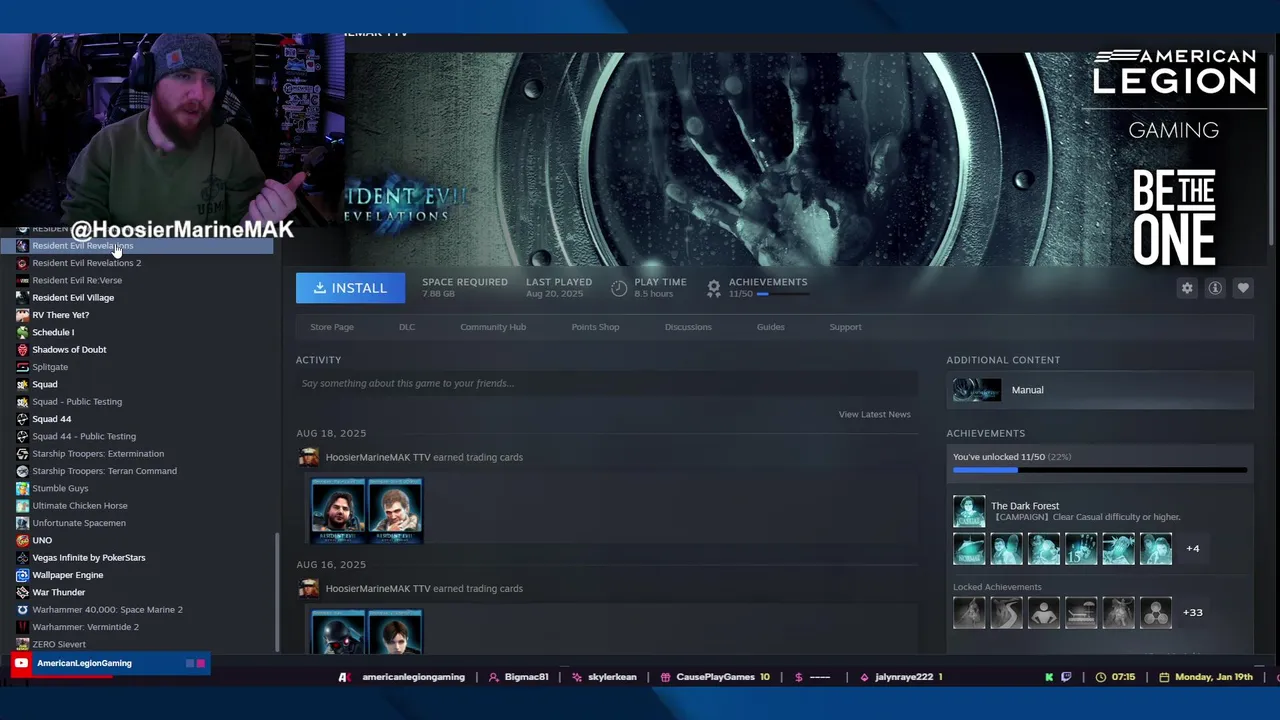The height and width of the screenshot is (720, 1280).
Task: Click the YouTube icon in overlay
Action: coord(21,663)
